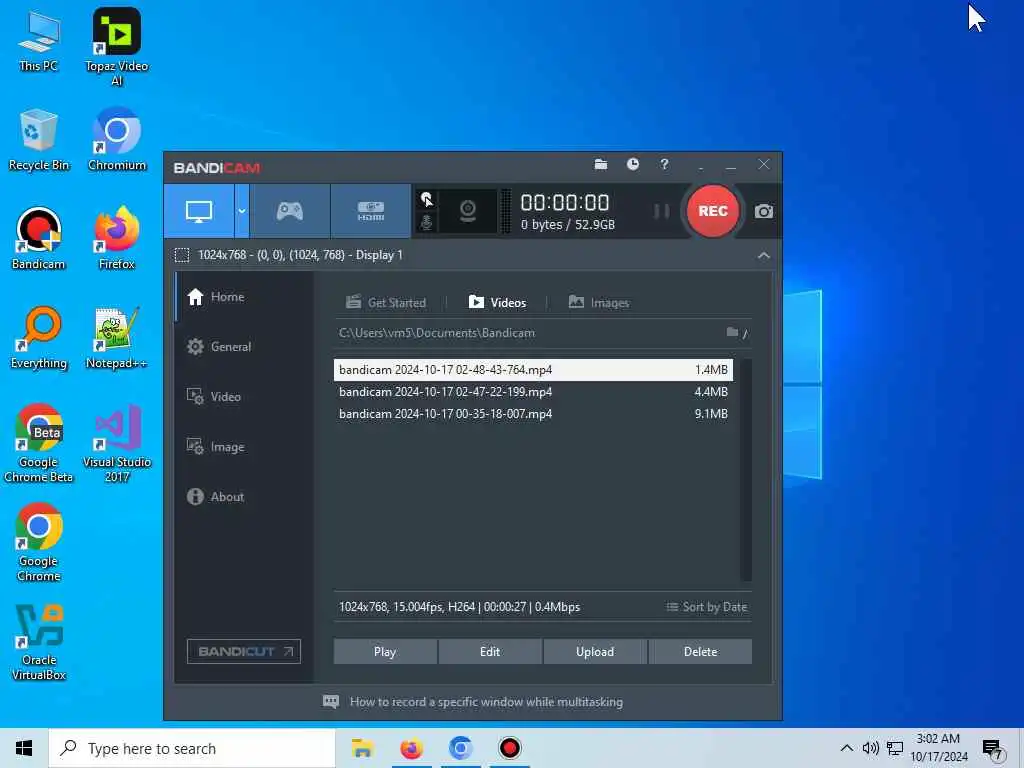Image resolution: width=1024 pixels, height=768 pixels.
Task: Click the red REC button
Action: 712,211
